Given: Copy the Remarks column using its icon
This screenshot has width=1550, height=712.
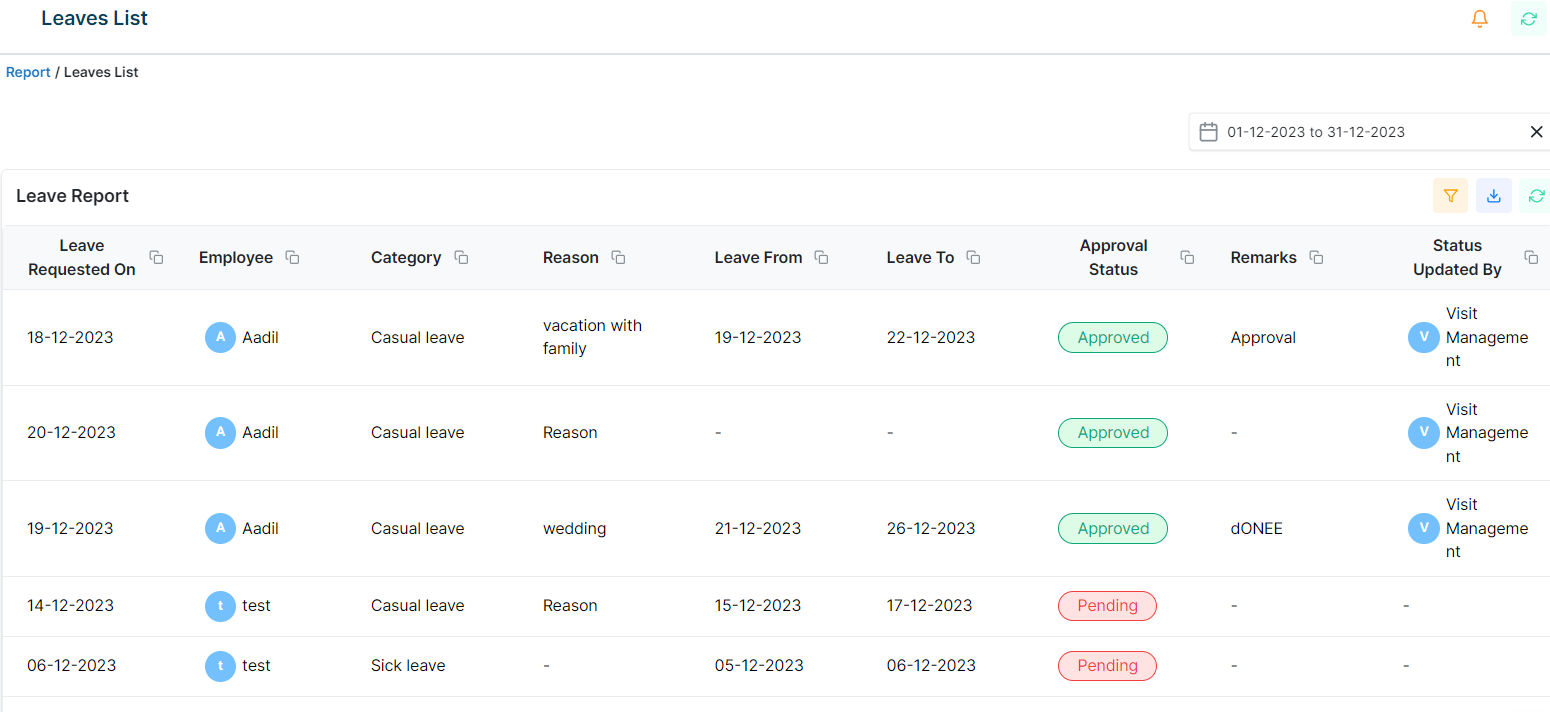Looking at the screenshot, I should [1316, 257].
